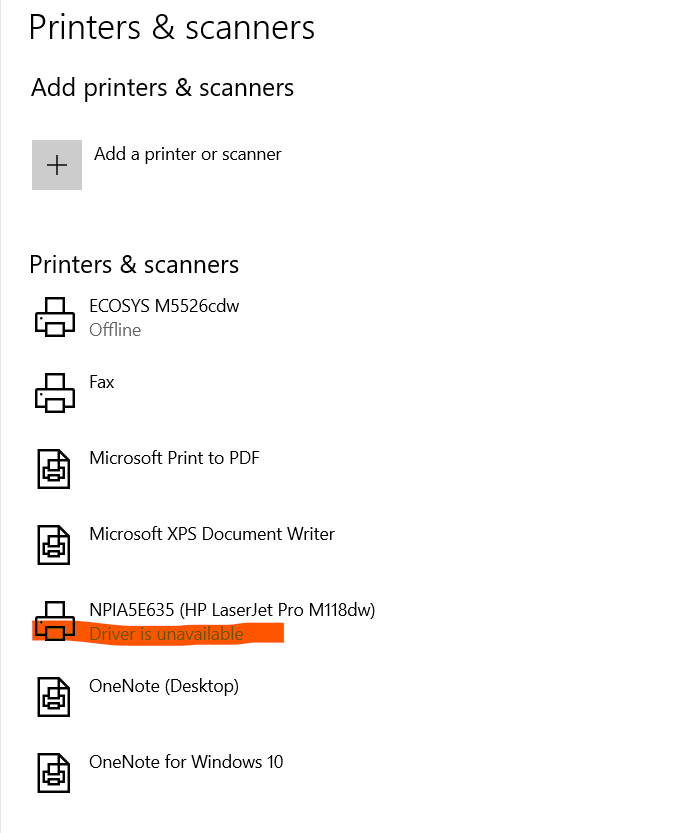Click the "Add printers & scanners" section heading
Screen dimensions: 687x833
pos(162,88)
